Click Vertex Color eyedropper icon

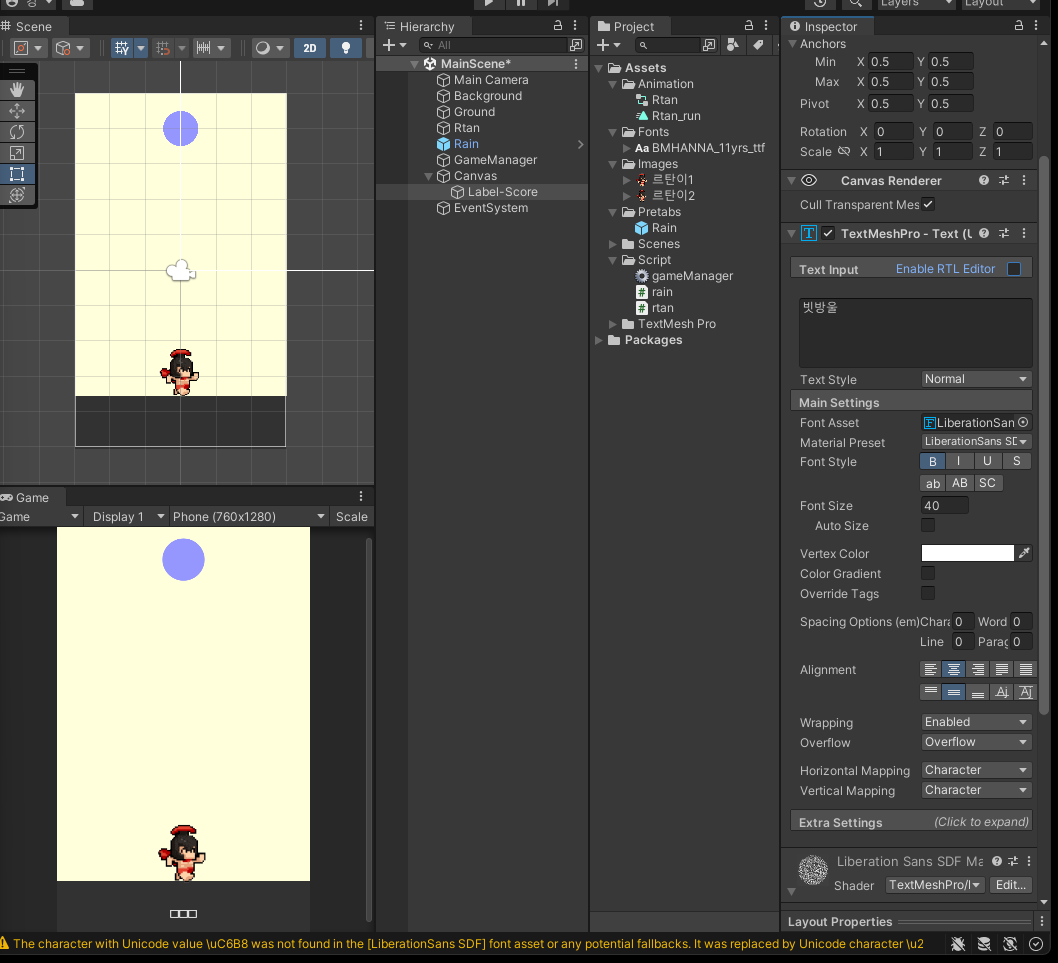[x=1024, y=553]
